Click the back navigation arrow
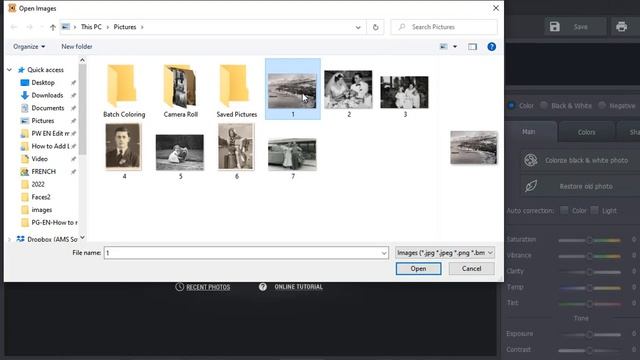Screen dimensions: 640x360 14,27
